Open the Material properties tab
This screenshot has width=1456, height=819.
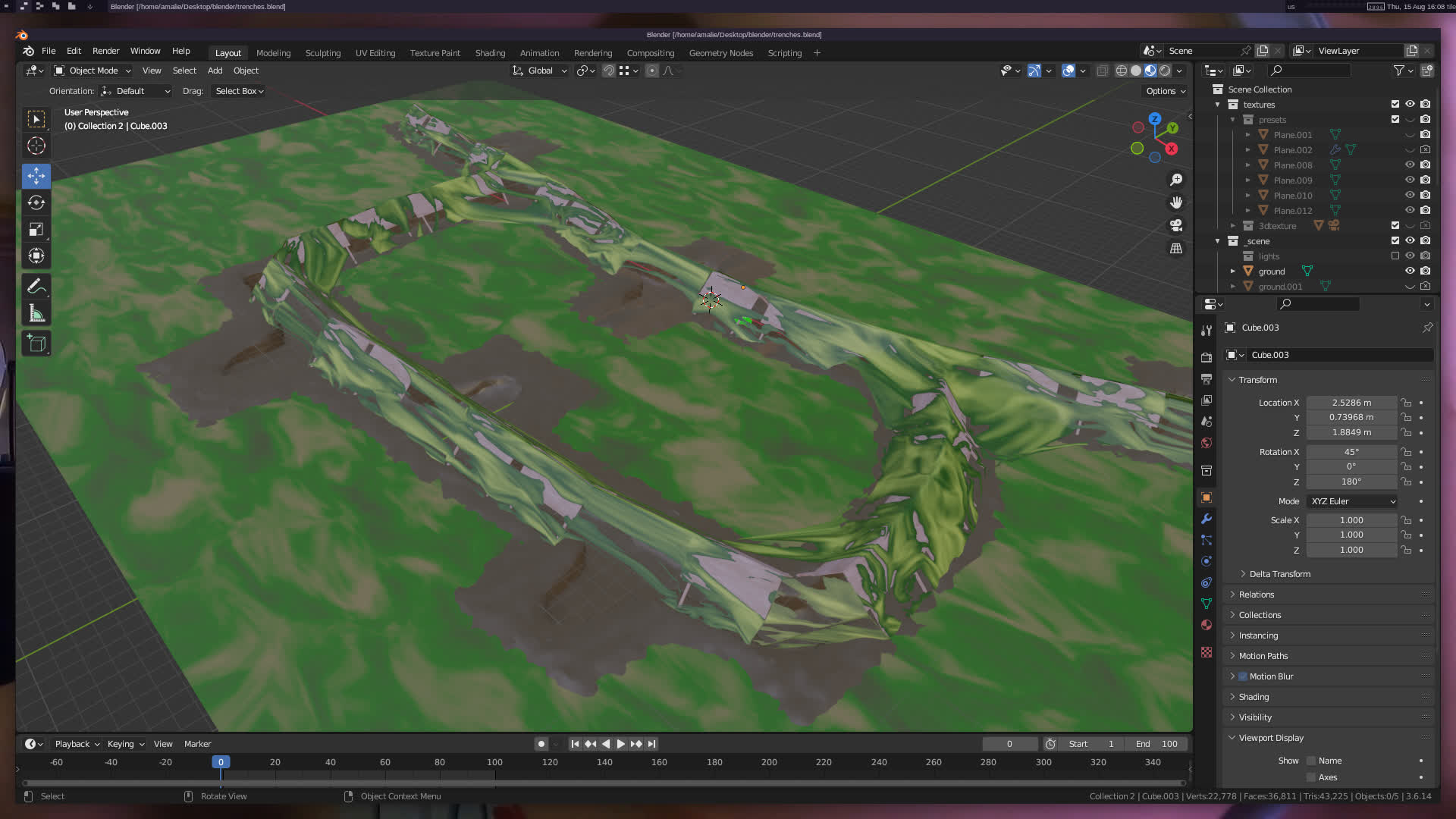(1207, 625)
